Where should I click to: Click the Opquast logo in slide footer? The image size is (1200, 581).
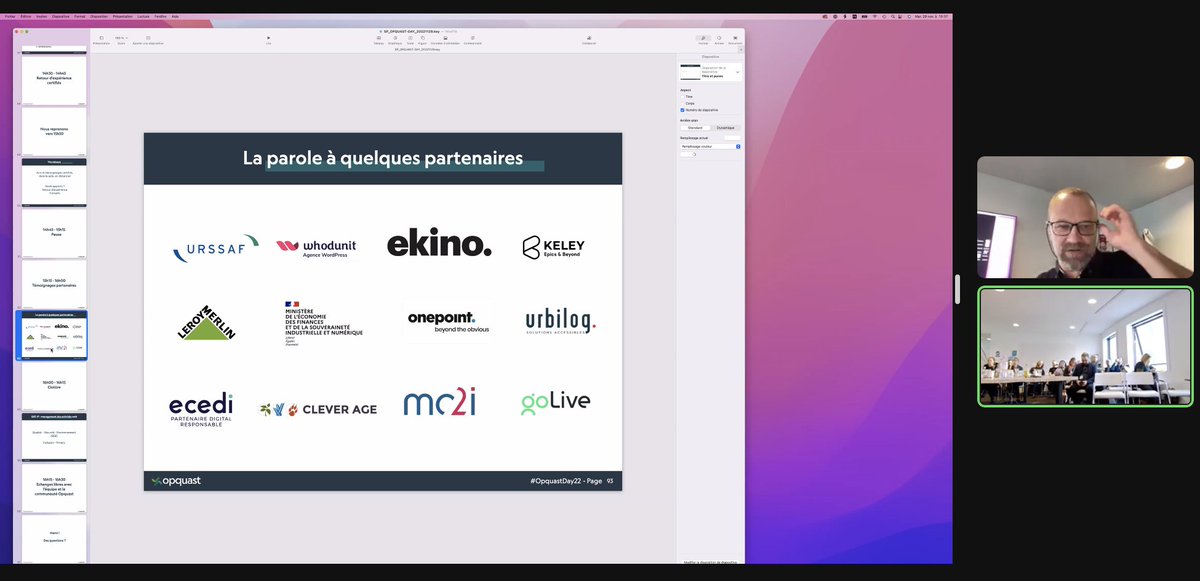point(176,481)
